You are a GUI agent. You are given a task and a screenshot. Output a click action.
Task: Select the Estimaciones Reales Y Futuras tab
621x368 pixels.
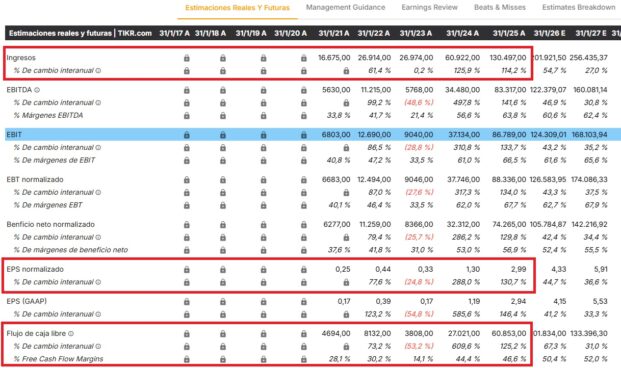click(237, 8)
